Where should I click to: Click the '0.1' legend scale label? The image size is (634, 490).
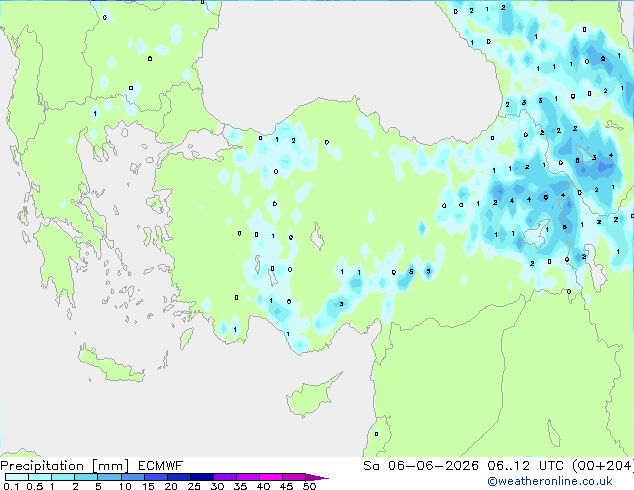point(11,486)
